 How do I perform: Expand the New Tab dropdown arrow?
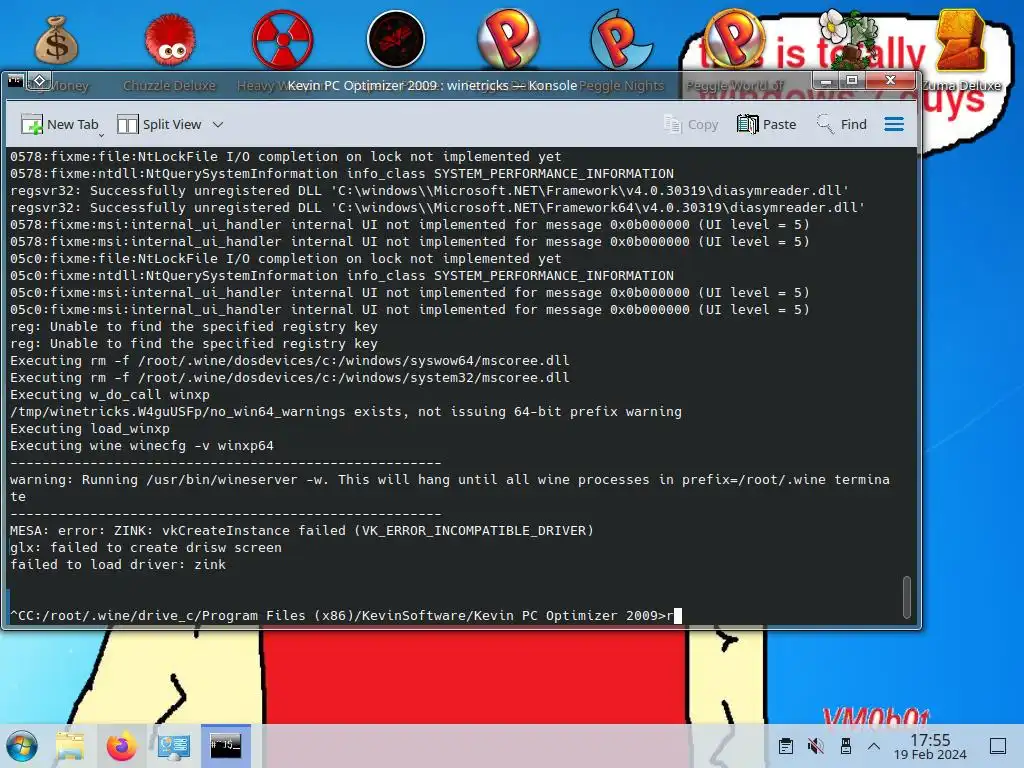coord(101,135)
